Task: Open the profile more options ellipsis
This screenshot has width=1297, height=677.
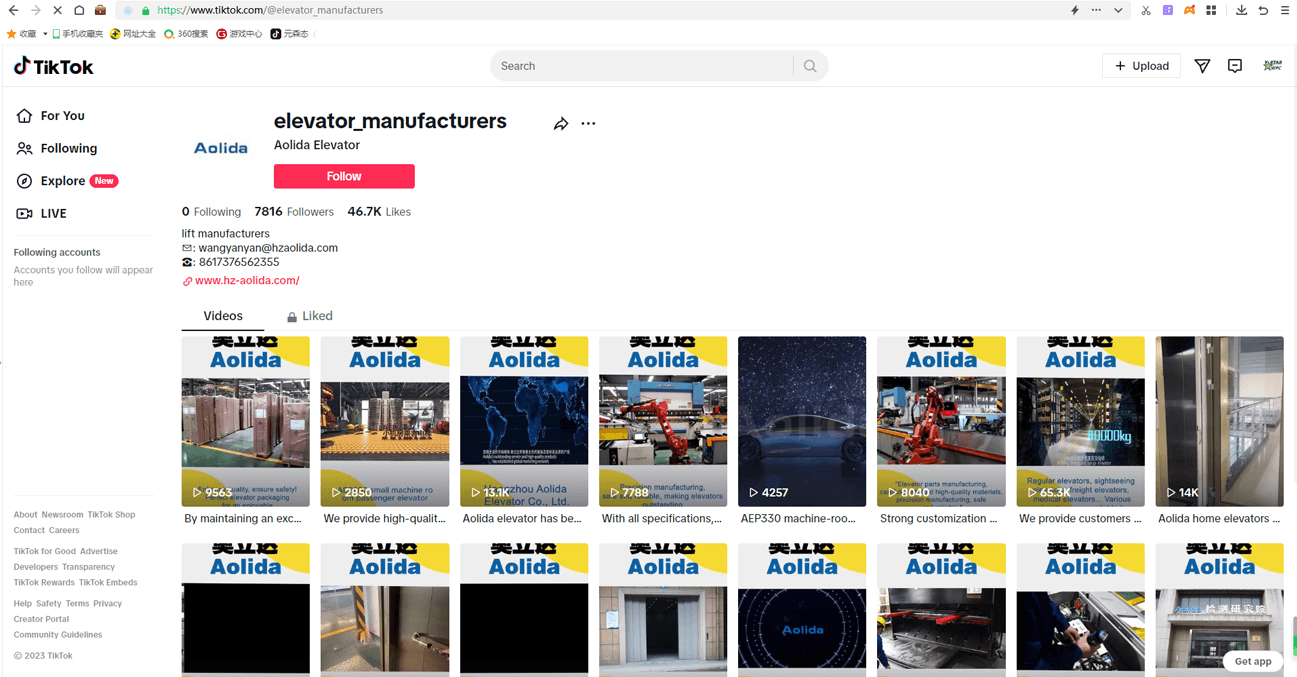Action: click(x=588, y=124)
